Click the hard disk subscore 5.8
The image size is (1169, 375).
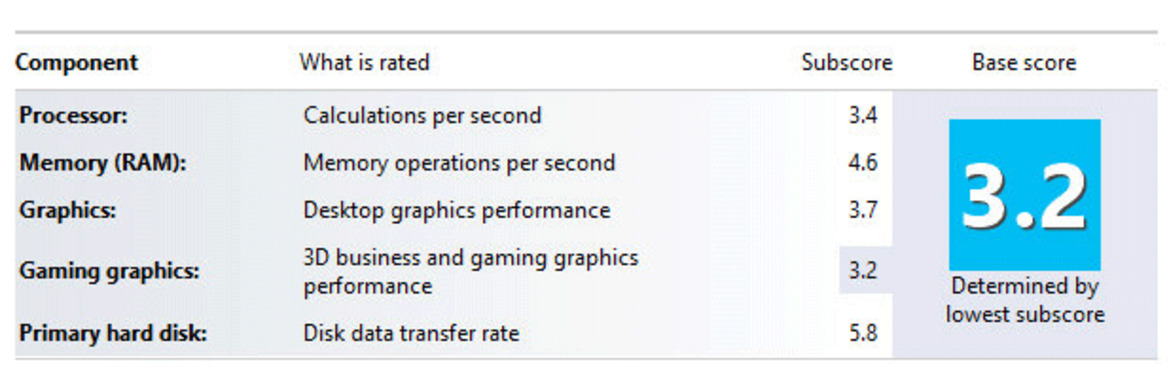point(863,333)
